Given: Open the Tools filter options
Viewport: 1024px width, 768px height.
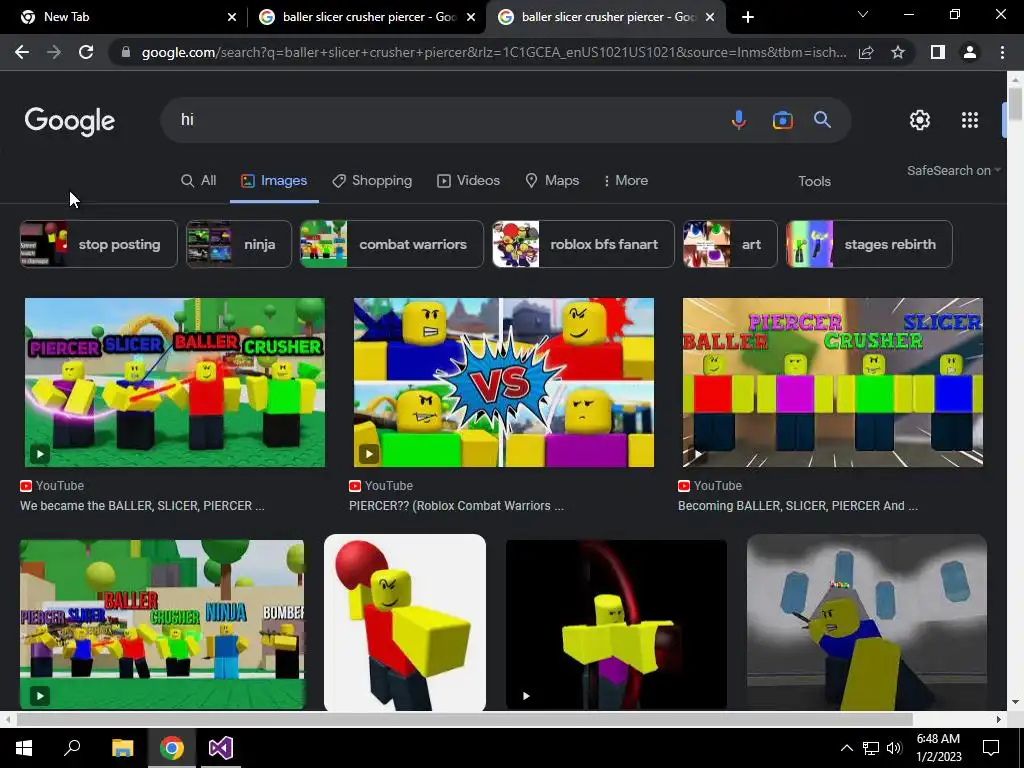Looking at the screenshot, I should pos(814,182).
